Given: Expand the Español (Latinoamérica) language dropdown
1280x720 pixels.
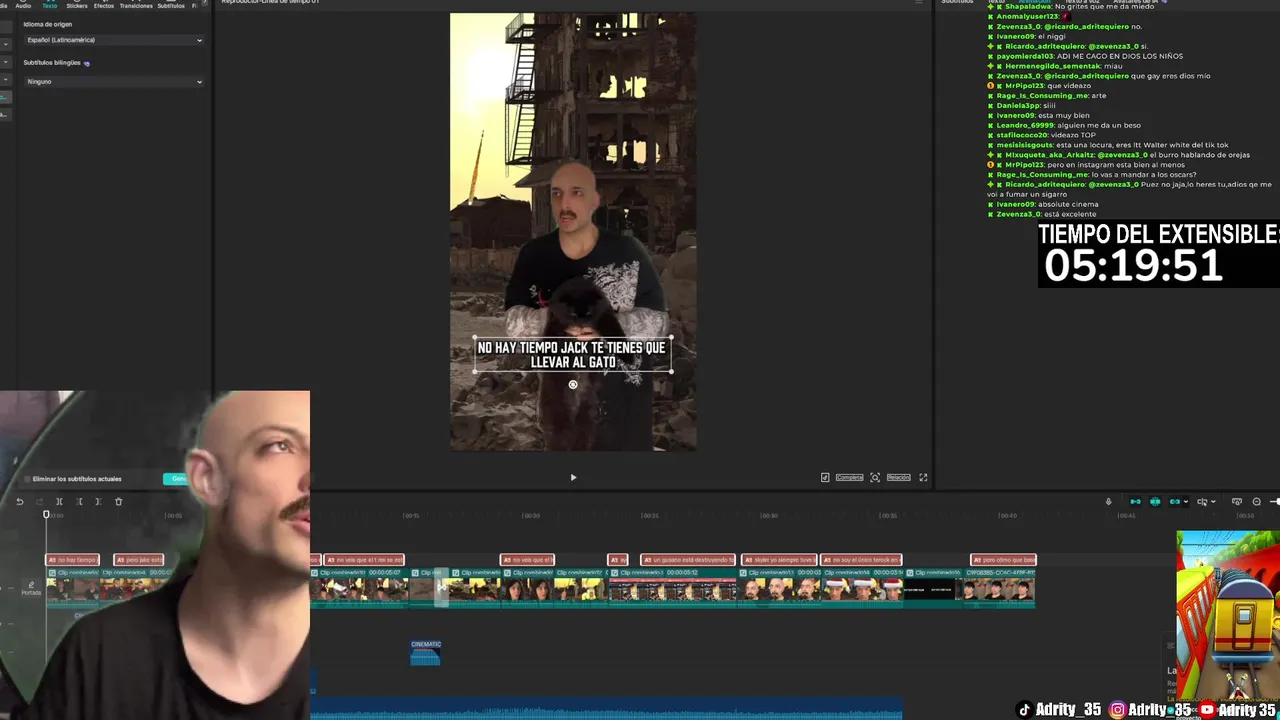Looking at the screenshot, I should [114, 40].
